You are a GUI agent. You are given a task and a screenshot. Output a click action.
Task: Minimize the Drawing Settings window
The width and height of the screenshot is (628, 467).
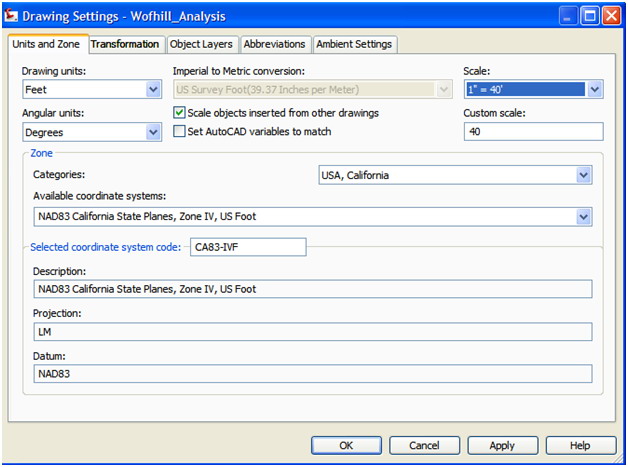[568, 16]
